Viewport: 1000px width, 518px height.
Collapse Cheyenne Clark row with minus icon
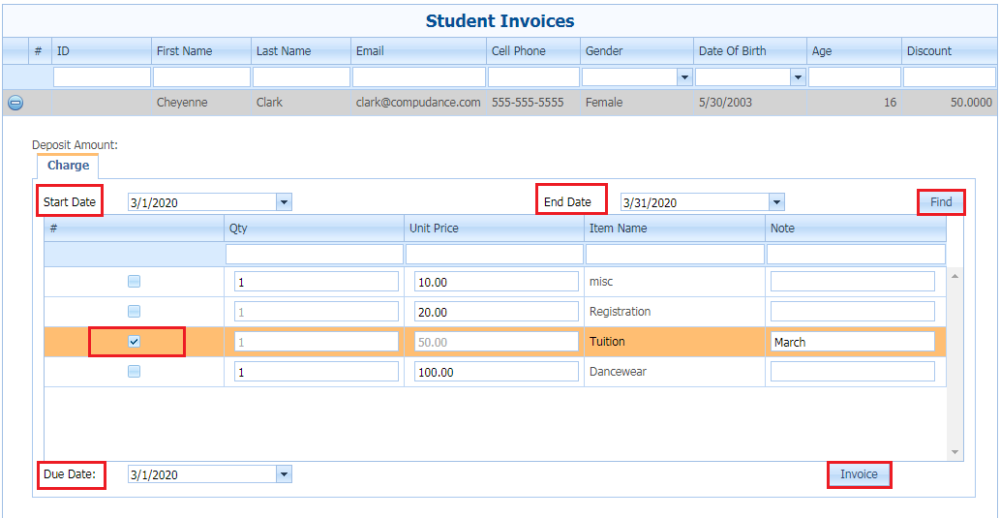pyautogui.click(x=16, y=103)
